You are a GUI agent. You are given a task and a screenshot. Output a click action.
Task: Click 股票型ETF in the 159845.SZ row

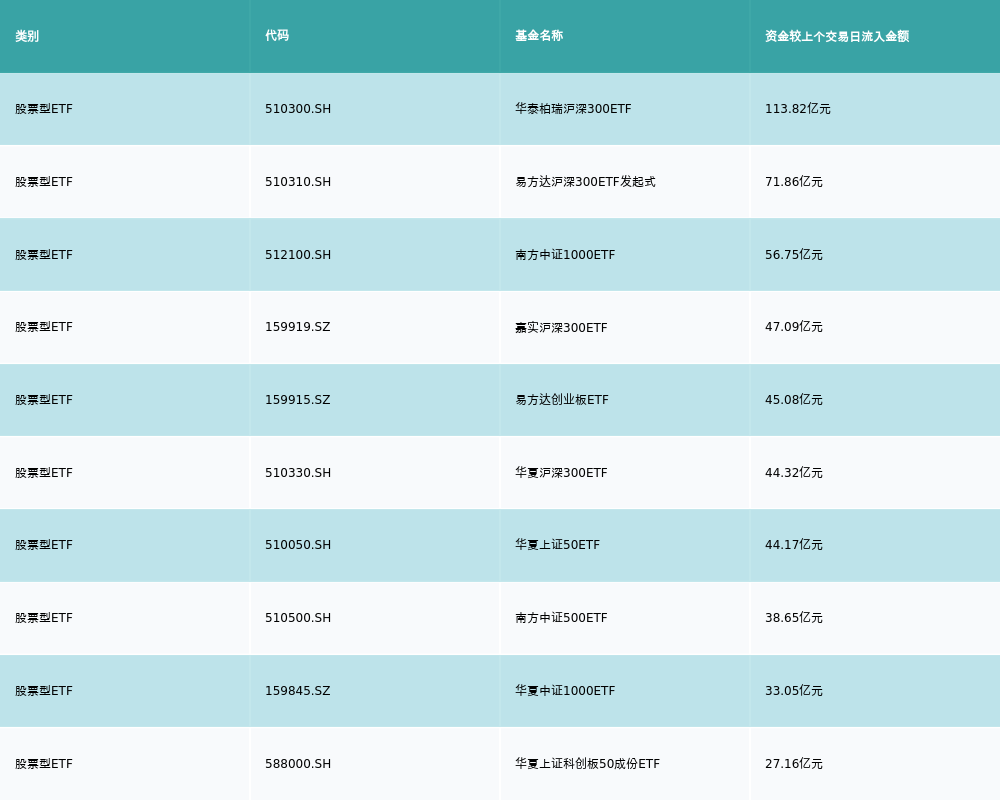click(x=44, y=691)
